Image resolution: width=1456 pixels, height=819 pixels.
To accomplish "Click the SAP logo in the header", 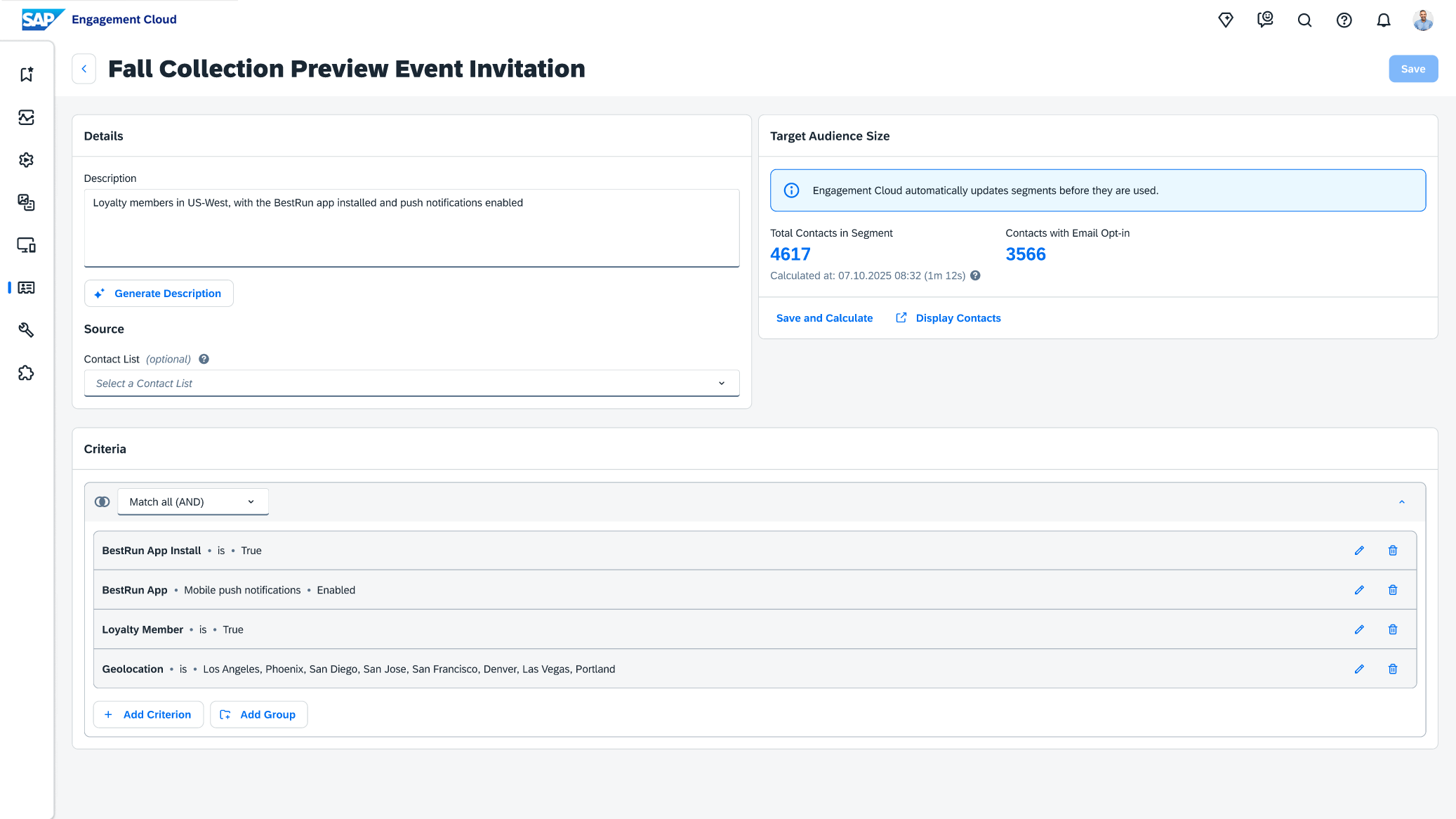I will [x=43, y=19].
